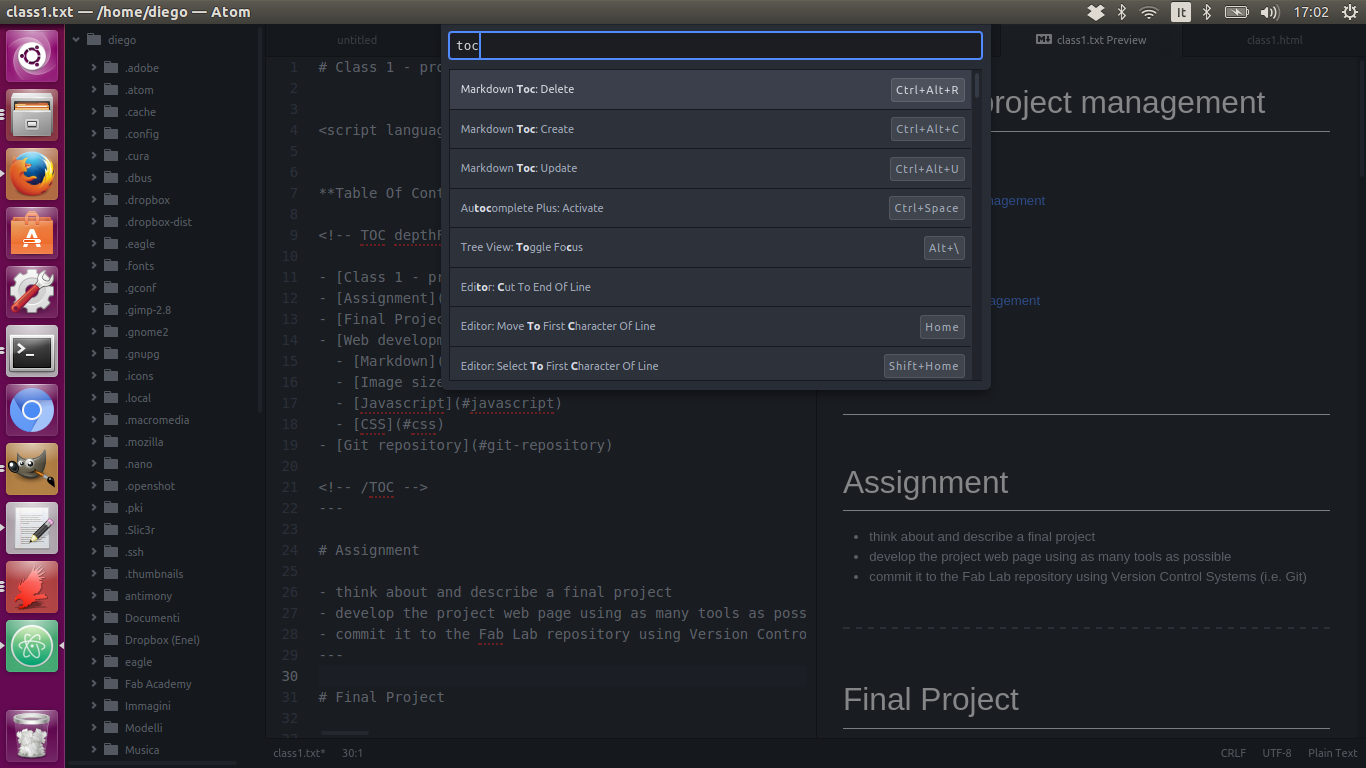Launch GIMP from the launcher
1366x768 pixels.
33,469
